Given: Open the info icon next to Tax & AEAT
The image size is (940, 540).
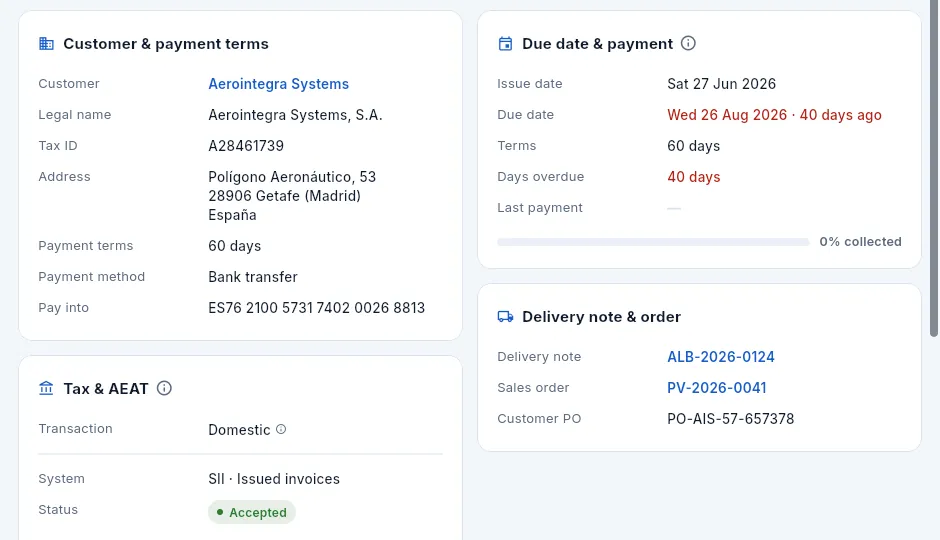Looking at the screenshot, I should (x=164, y=388).
